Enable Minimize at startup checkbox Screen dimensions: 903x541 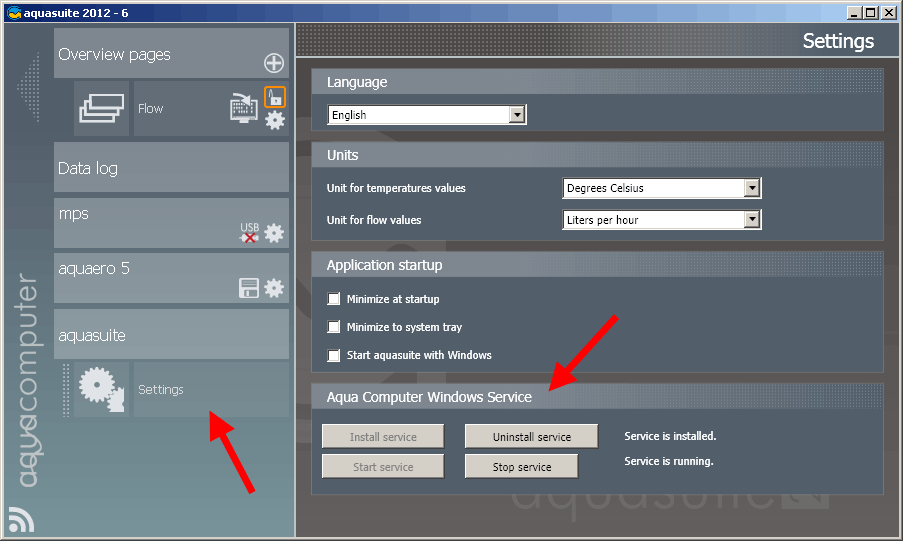tap(333, 298)
